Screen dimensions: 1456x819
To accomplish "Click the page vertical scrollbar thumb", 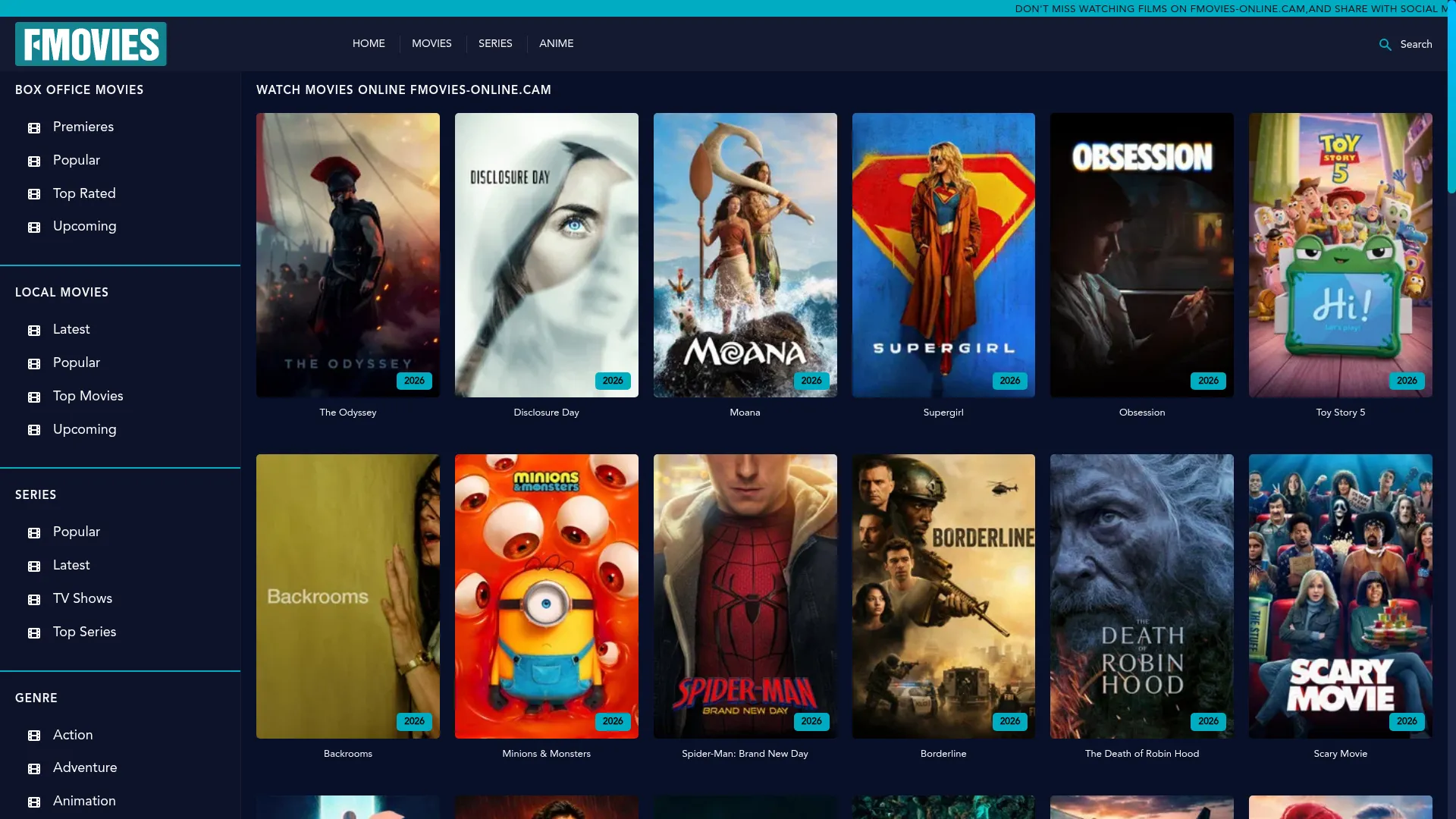I will (x=1451, y=97).
